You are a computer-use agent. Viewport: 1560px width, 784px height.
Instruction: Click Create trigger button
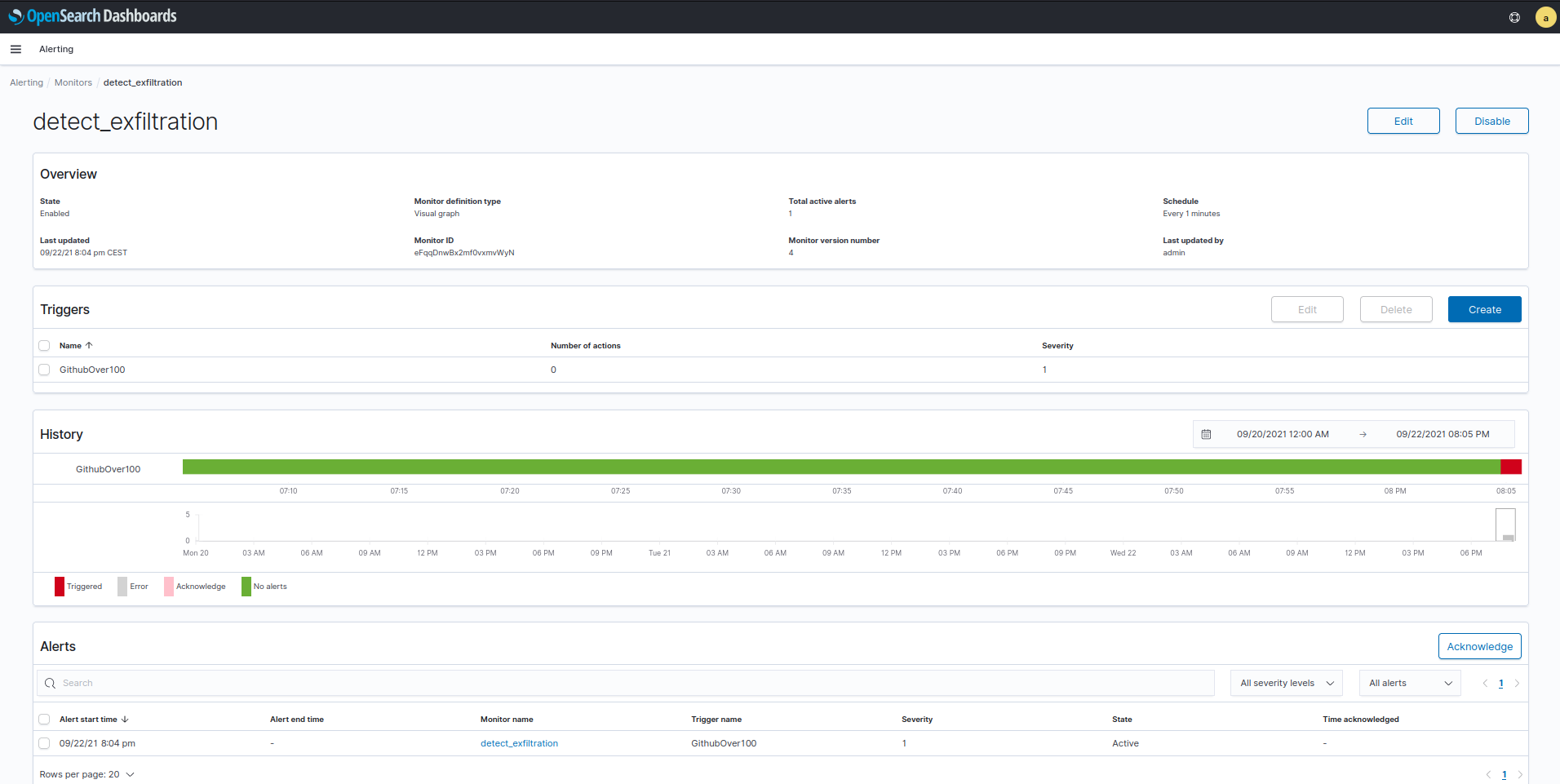[1484, 309]
